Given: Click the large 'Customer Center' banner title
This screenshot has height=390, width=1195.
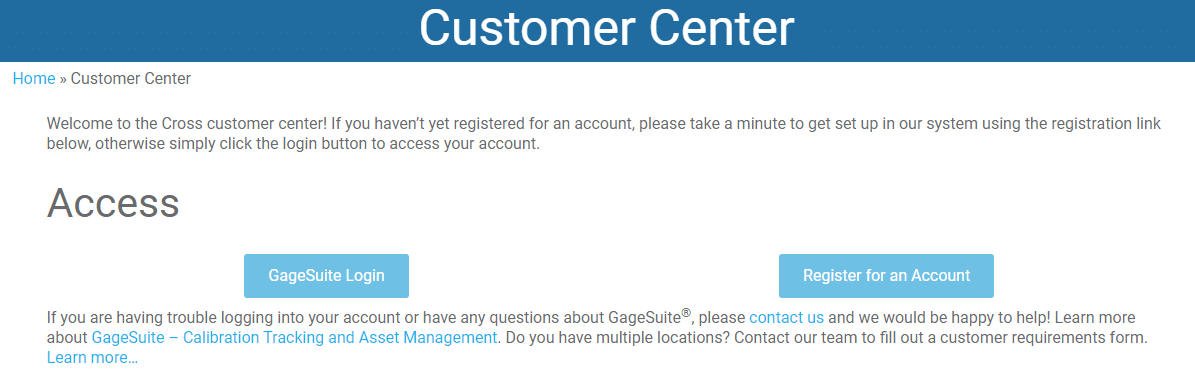Looking at the screenshot, I should pos(607,29).
